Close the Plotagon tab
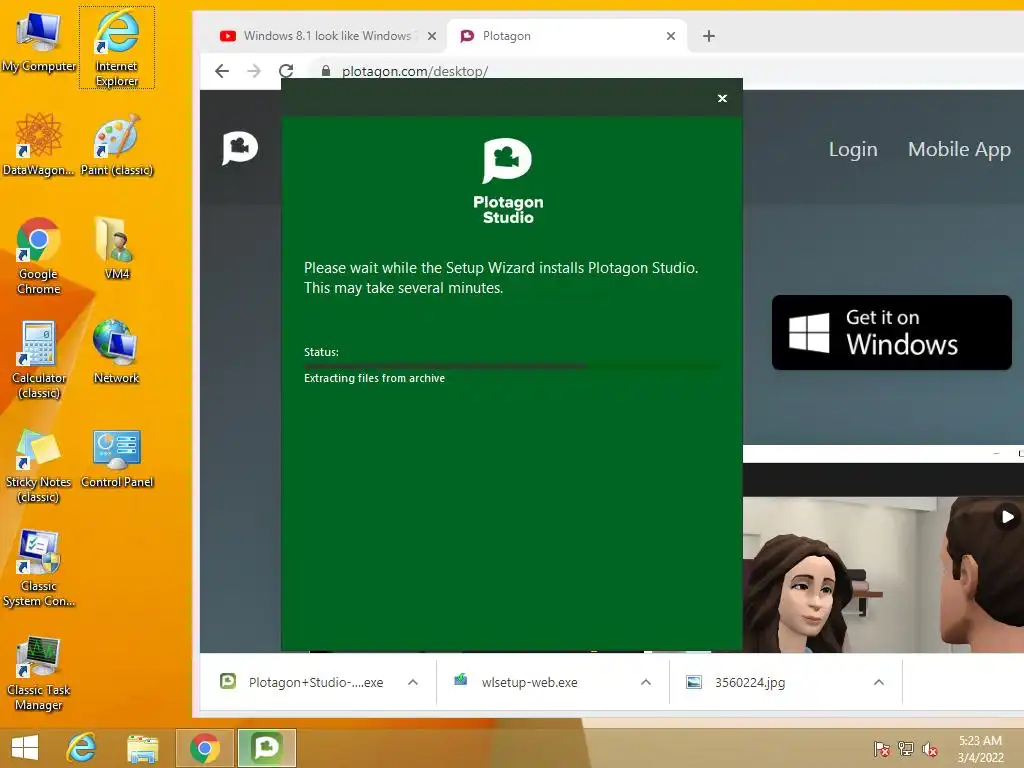 [671, 36]
